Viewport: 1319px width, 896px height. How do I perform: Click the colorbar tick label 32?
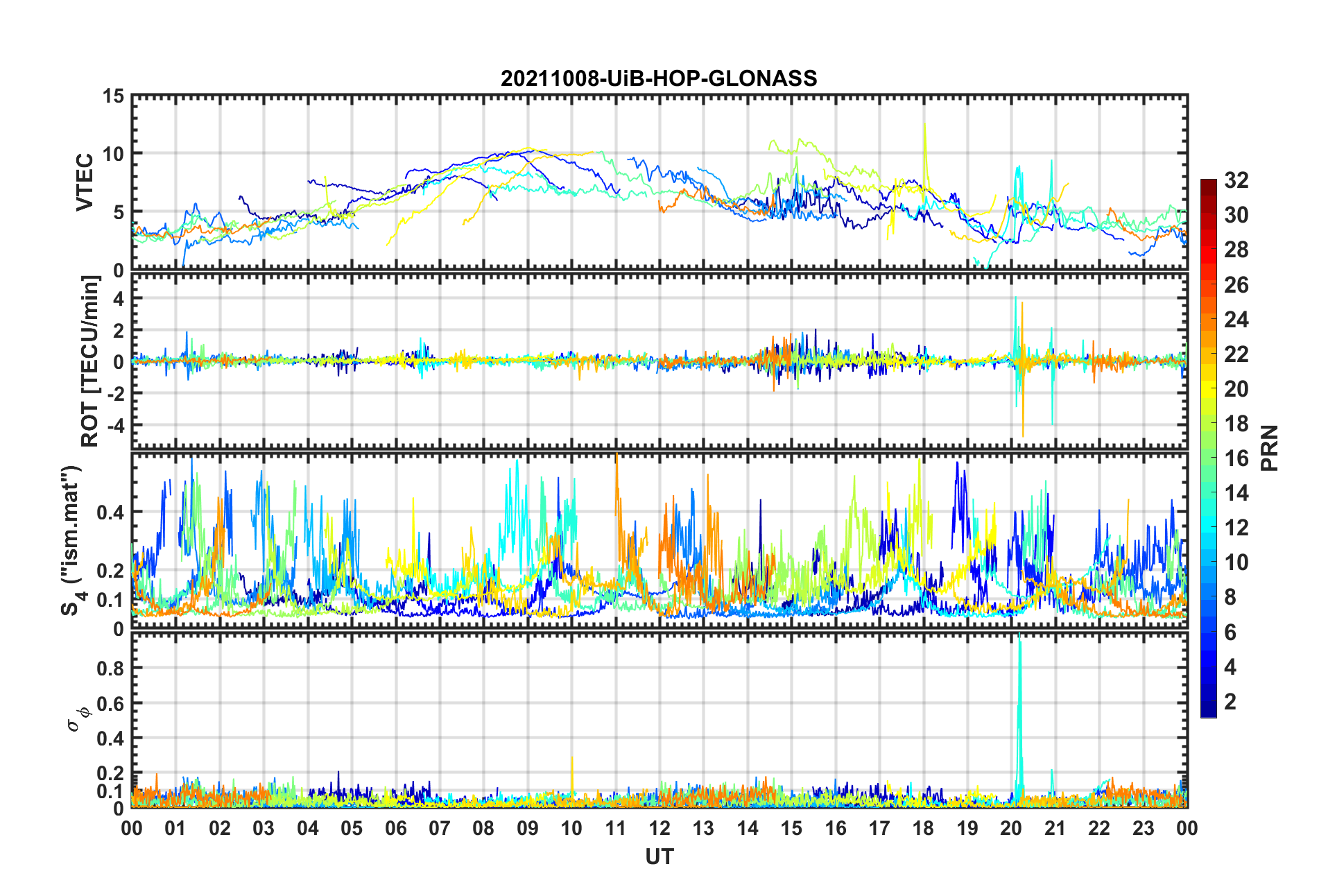[1236, 180]
